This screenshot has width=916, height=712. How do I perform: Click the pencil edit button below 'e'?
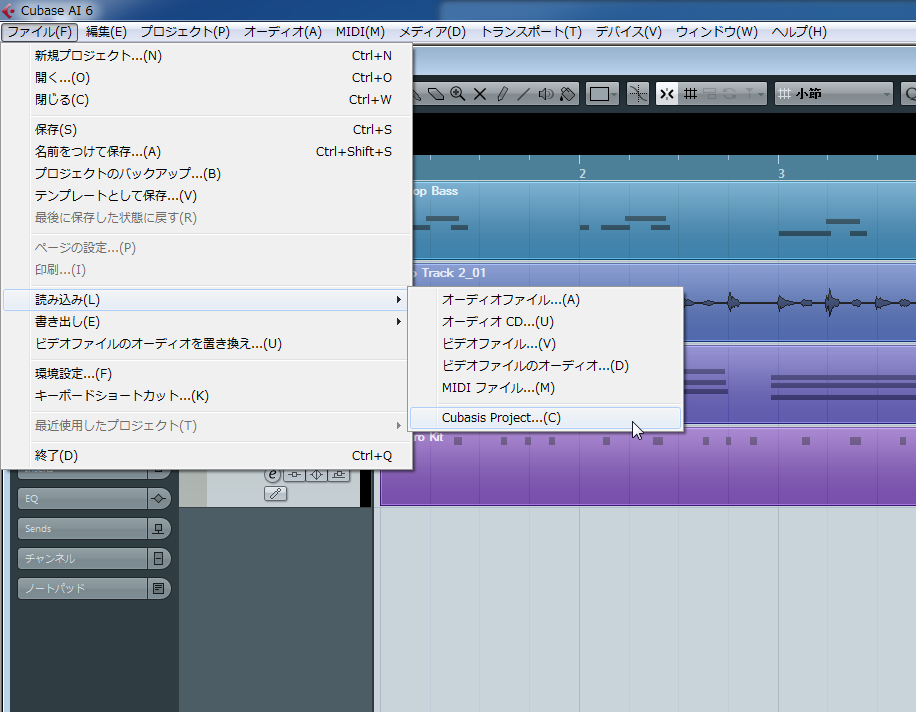[x=276, y=494]
